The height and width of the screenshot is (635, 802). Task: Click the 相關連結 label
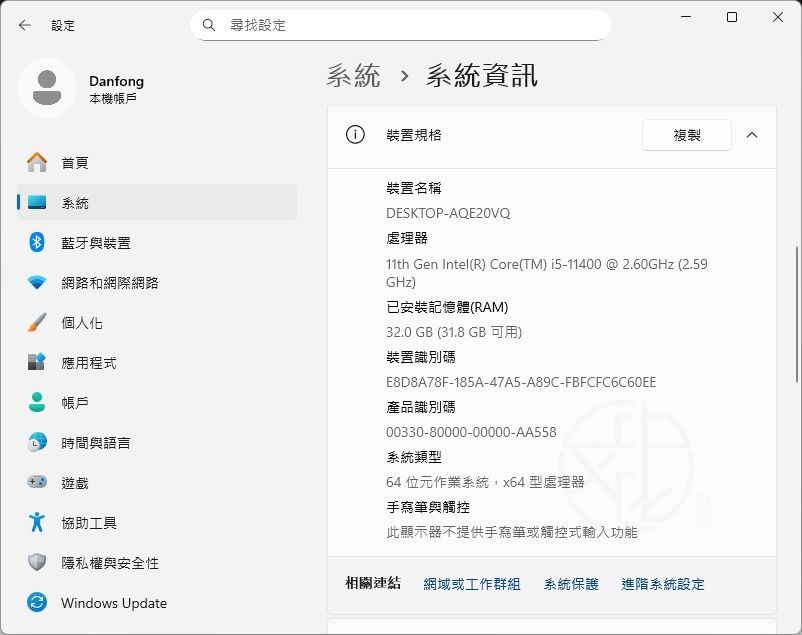click(373, 583)
